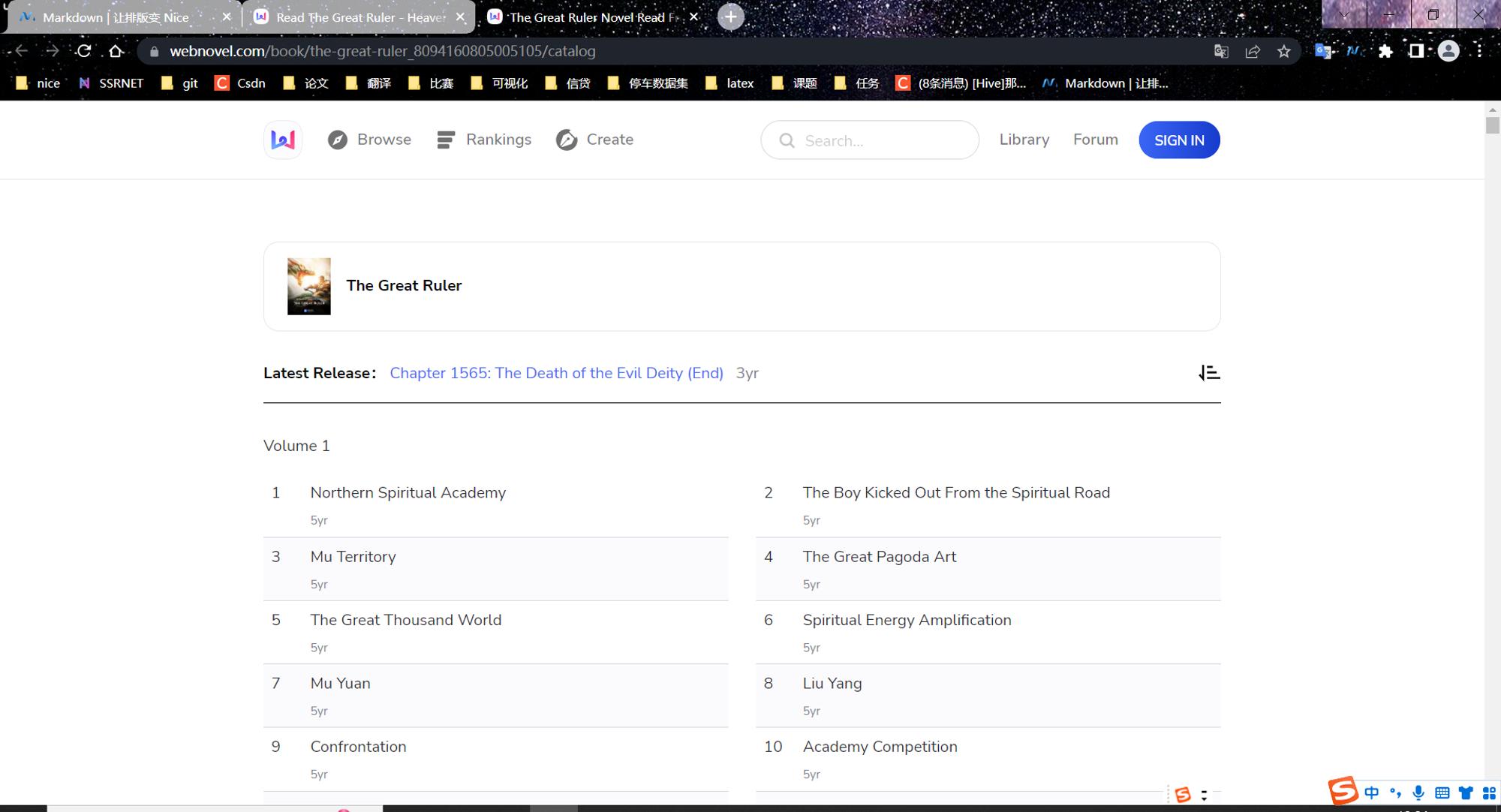Open the browser extensions puzzle icon

[1385, 51]
